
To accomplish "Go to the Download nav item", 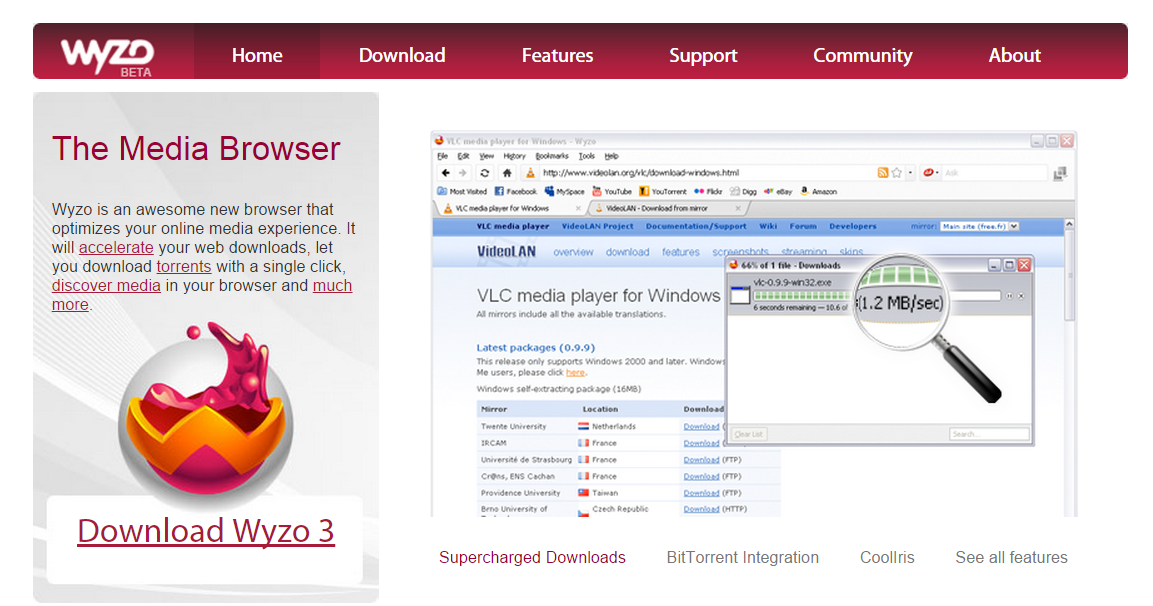I will [401, 55].
